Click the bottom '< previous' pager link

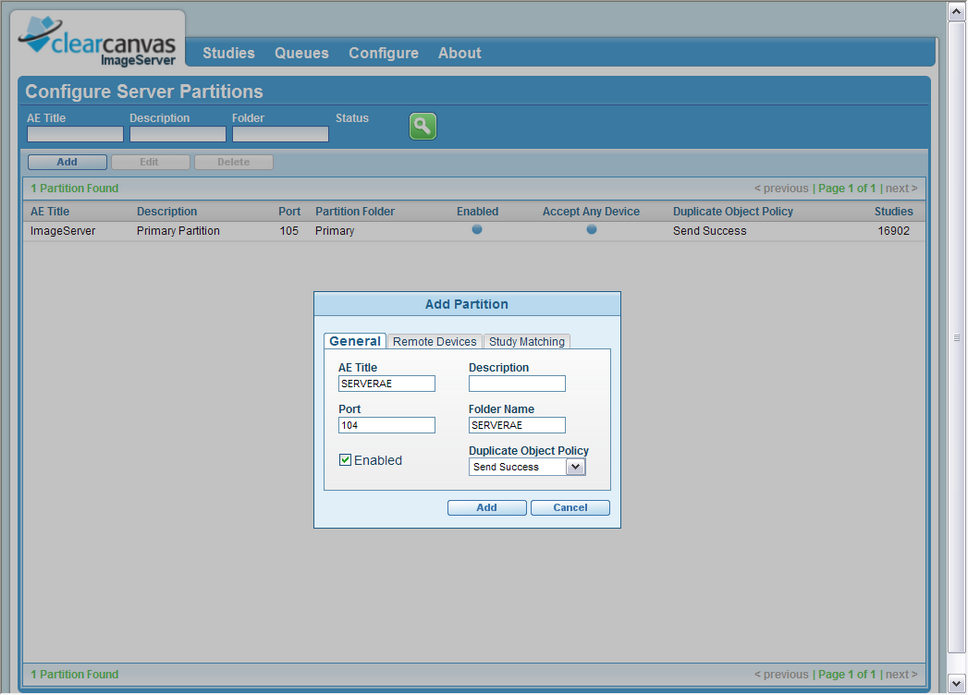pos(781,674)
